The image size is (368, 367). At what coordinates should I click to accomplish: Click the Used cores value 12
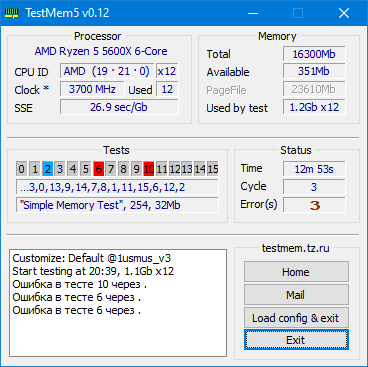pyautogui.click(x=167, y=89)
